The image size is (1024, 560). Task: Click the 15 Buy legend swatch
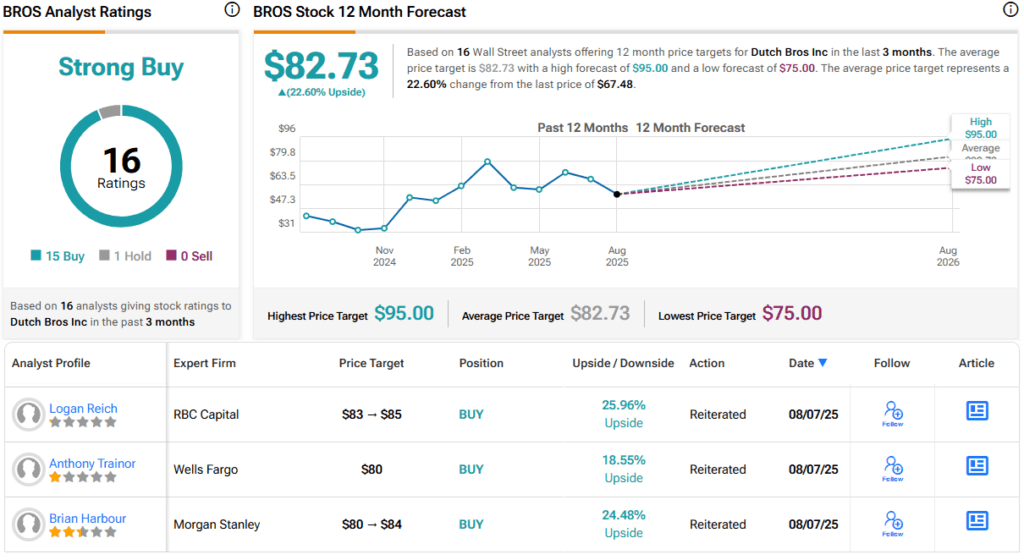[36, 255]
